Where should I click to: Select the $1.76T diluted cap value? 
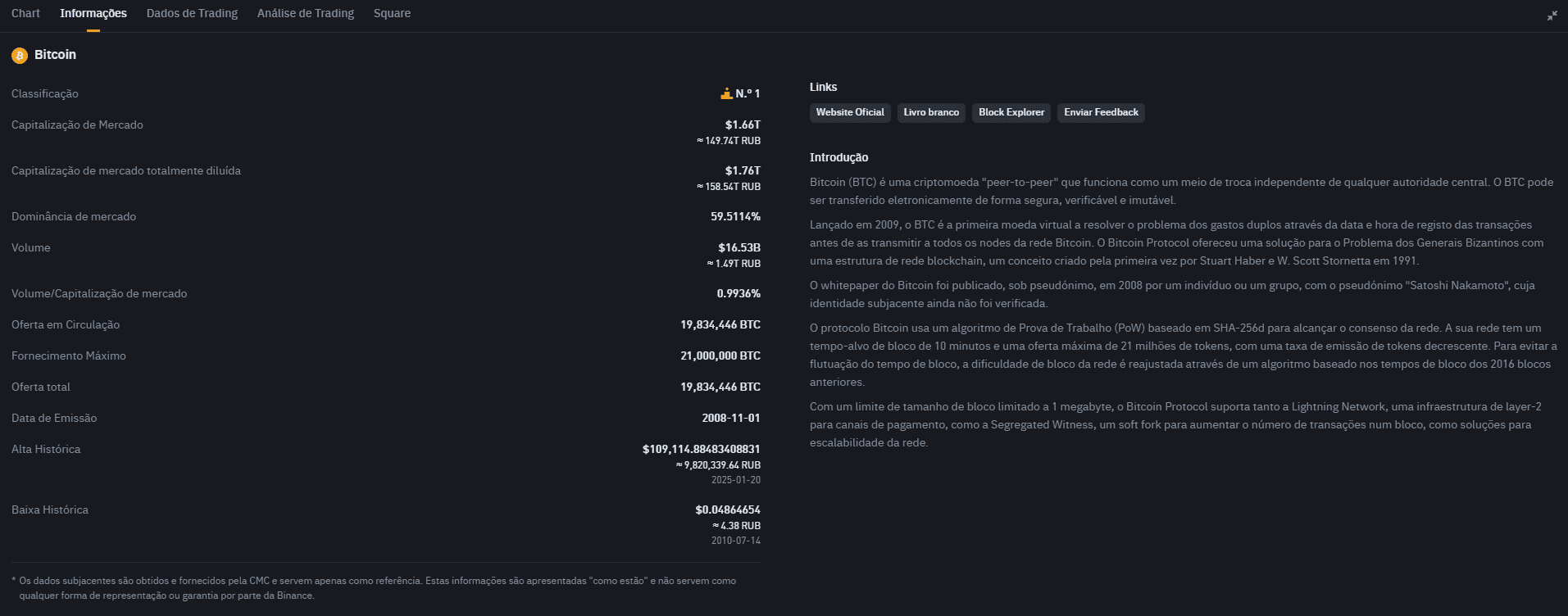pyautogui.click(x=743, y=170)
